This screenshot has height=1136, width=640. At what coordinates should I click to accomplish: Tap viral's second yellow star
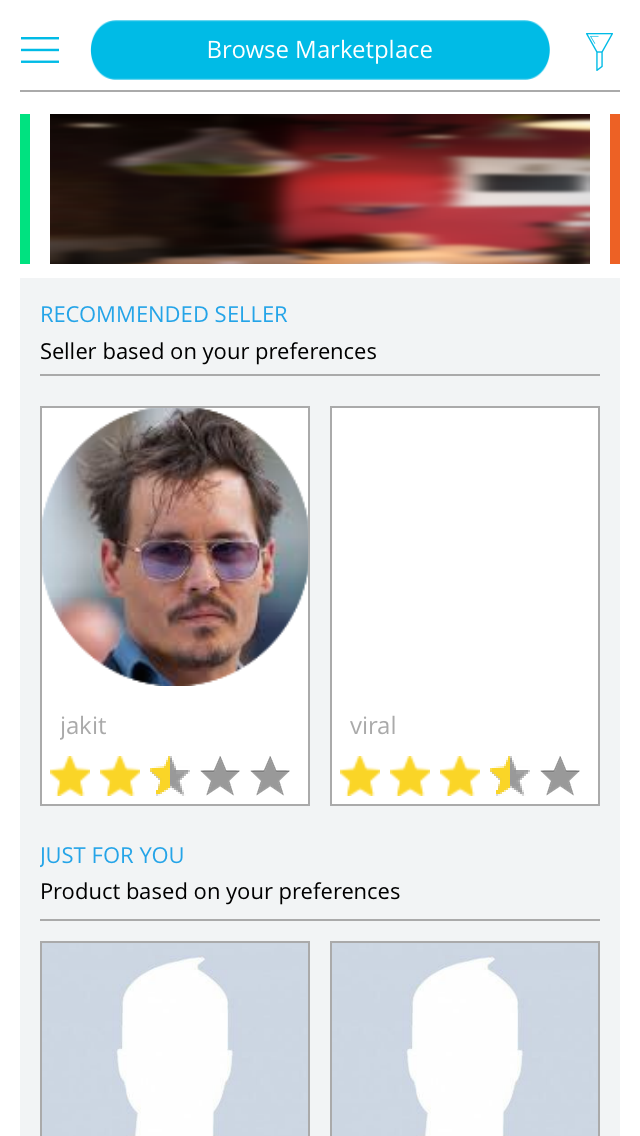coord(410,776)
